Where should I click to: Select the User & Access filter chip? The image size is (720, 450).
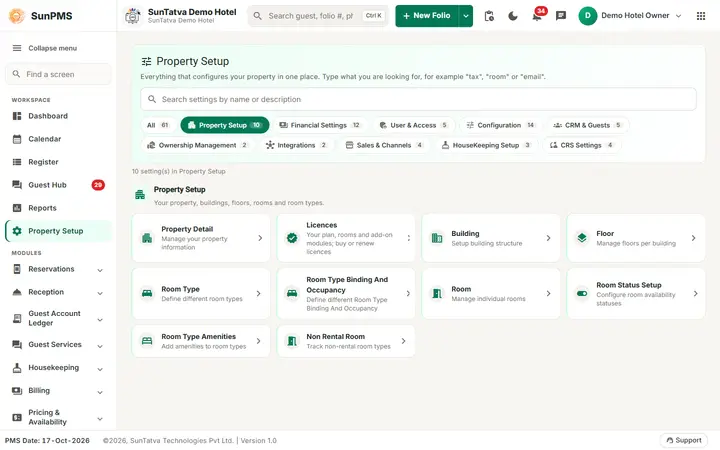[413, 125]
